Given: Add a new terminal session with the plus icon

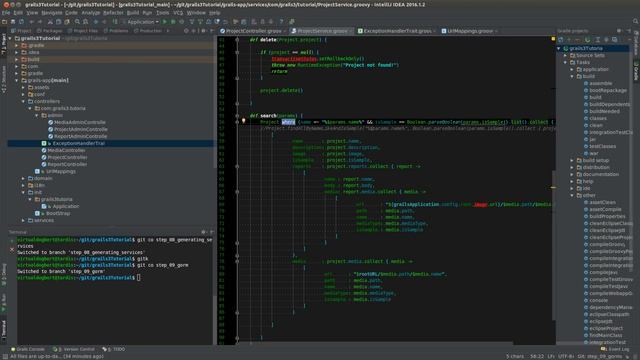Looking at the screenshot, I should 12,241.
